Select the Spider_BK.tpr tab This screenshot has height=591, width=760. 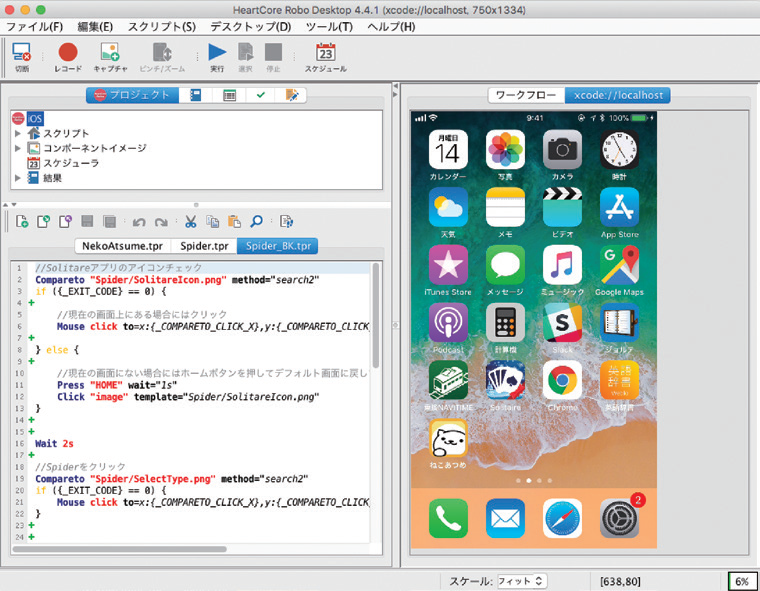click(278, 246)
